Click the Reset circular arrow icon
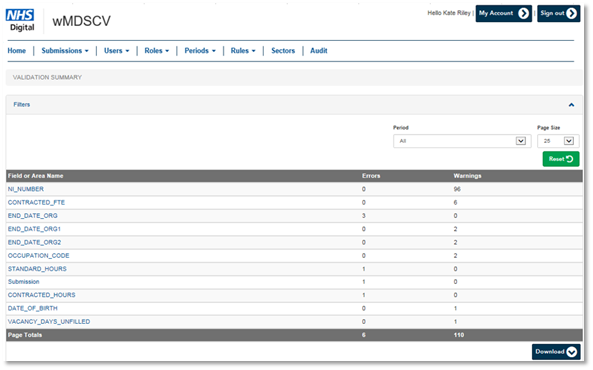 tap(570, 159)
